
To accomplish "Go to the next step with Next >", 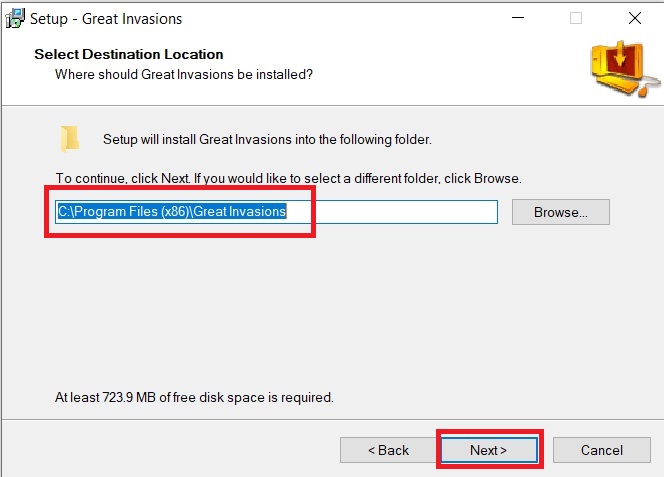I will click(x=488, y=450).
